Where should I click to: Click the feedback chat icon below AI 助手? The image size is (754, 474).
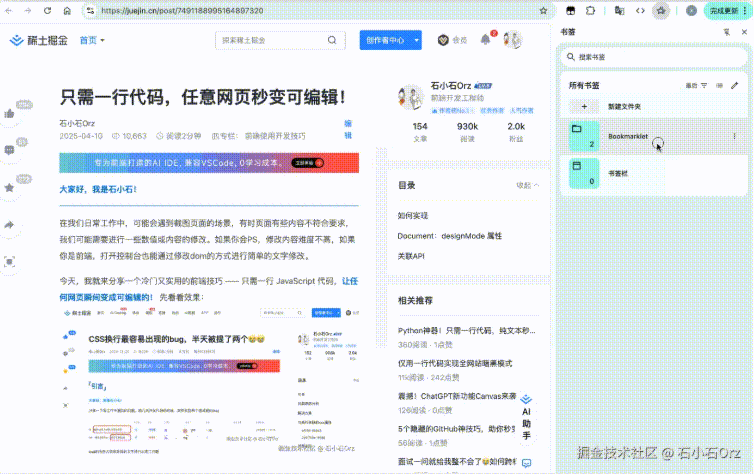coord(527,463)
